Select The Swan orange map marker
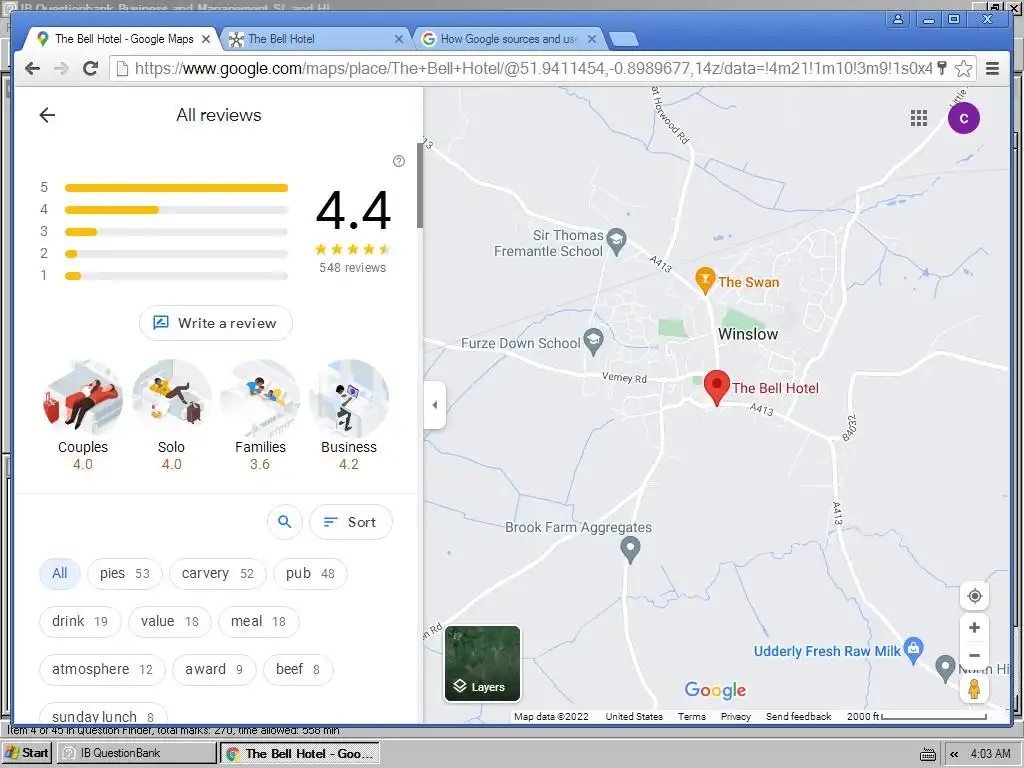 [x=705, y=281]
